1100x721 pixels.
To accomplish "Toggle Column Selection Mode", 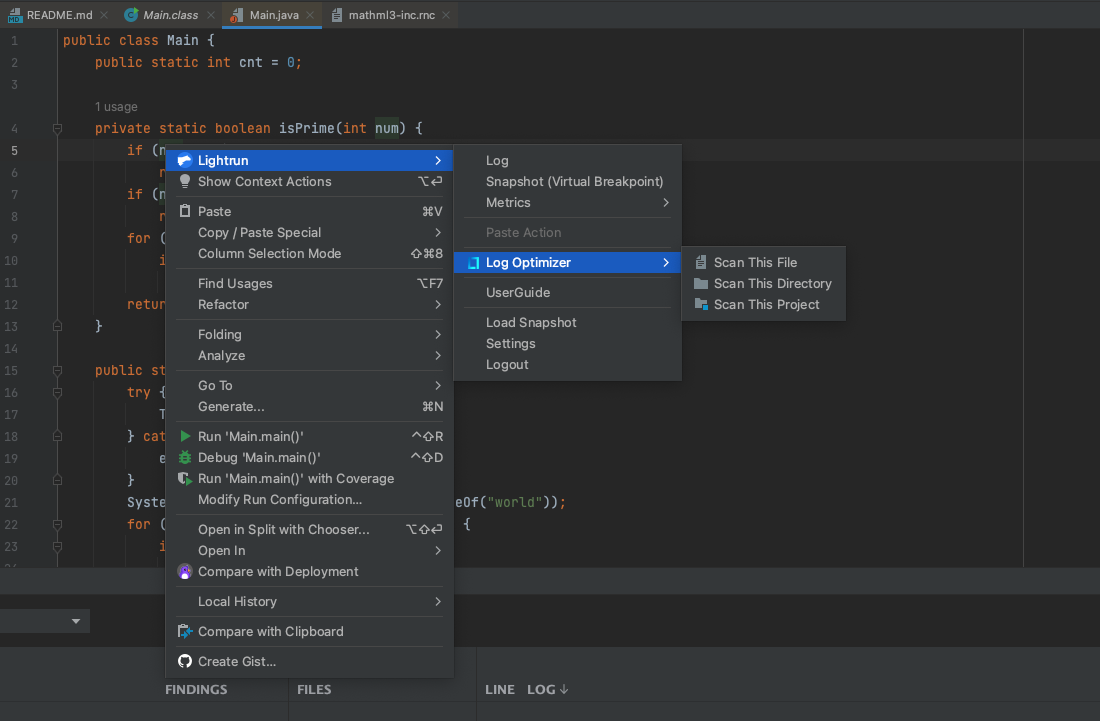I will [269, 254].
